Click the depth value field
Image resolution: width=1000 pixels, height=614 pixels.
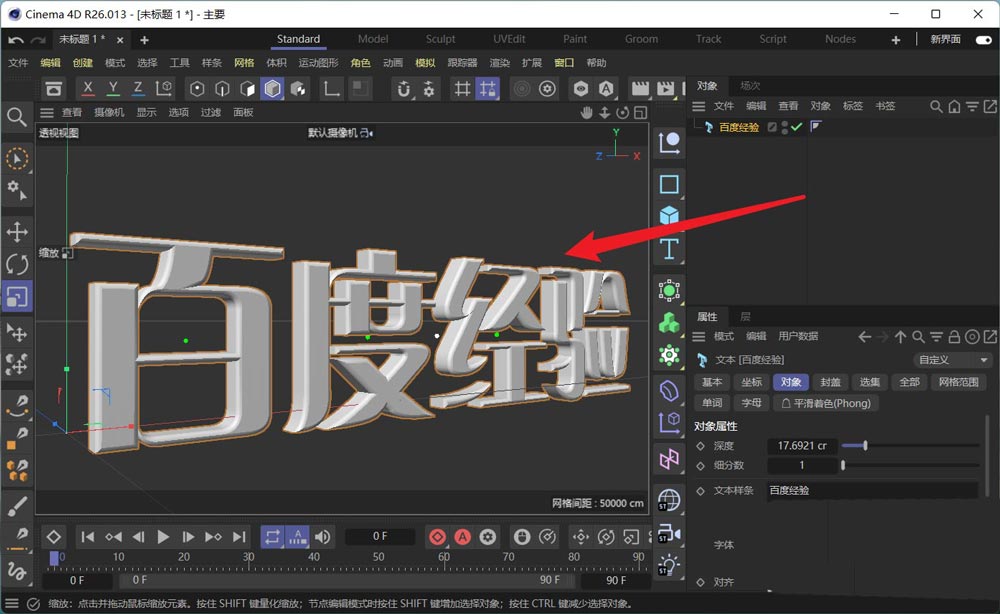tap(802, 446)
